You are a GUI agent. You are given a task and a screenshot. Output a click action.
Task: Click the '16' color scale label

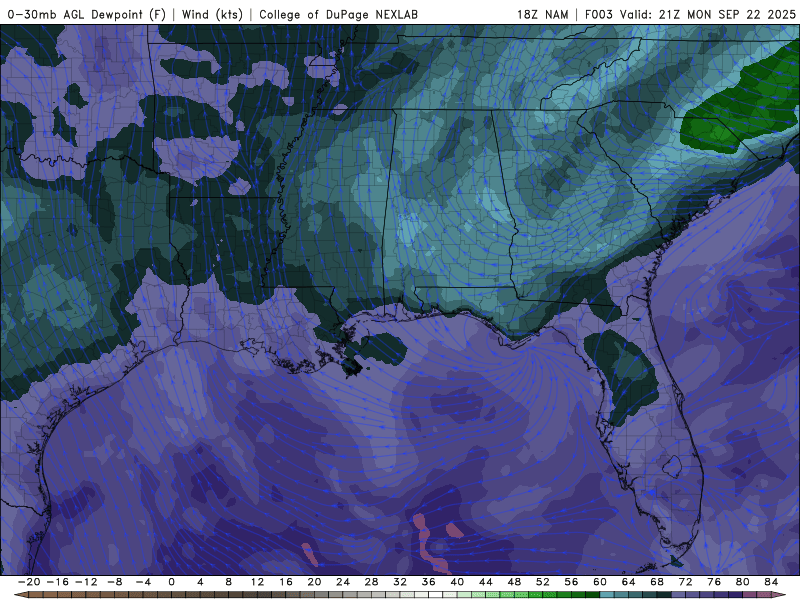click(286, 582)
